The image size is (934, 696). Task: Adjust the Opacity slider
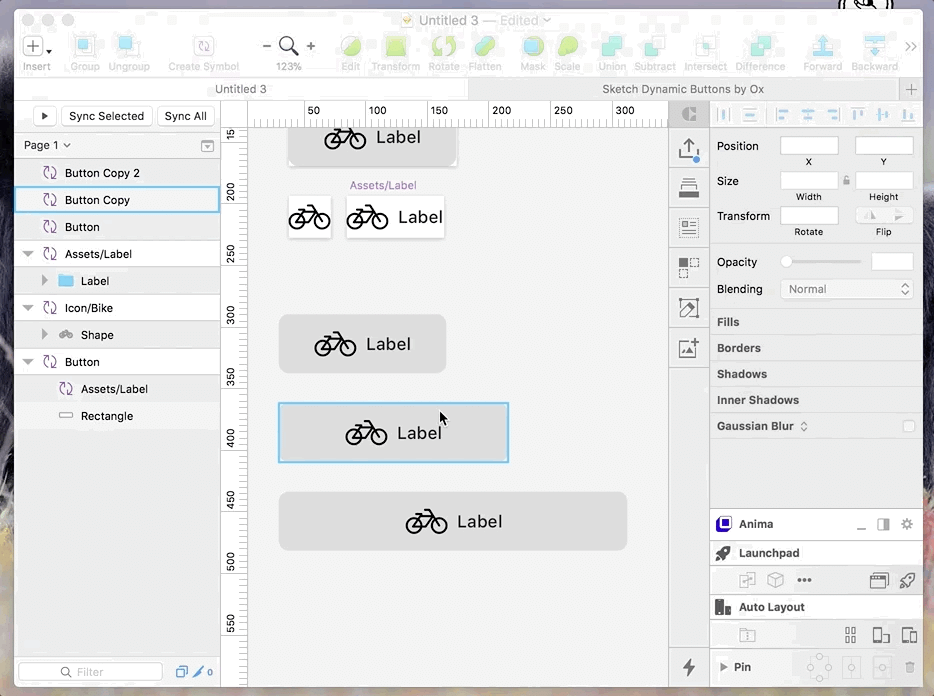821,262
